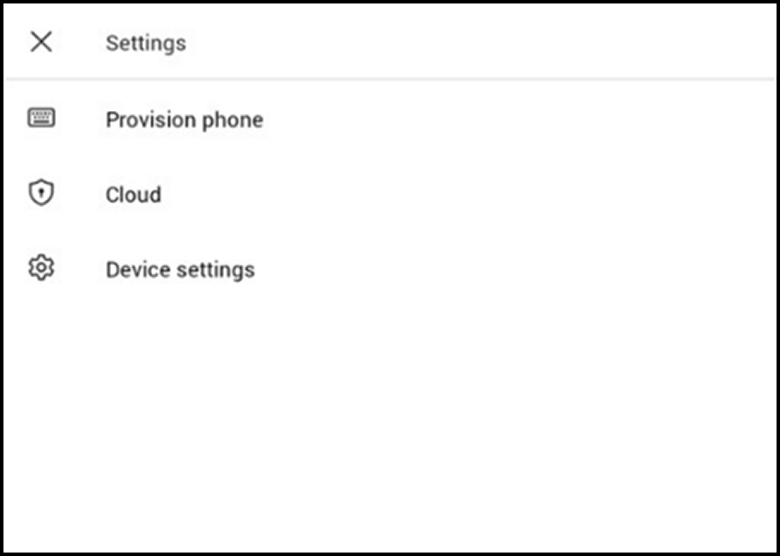Open the Provision phone option

[x=184, y=120]
